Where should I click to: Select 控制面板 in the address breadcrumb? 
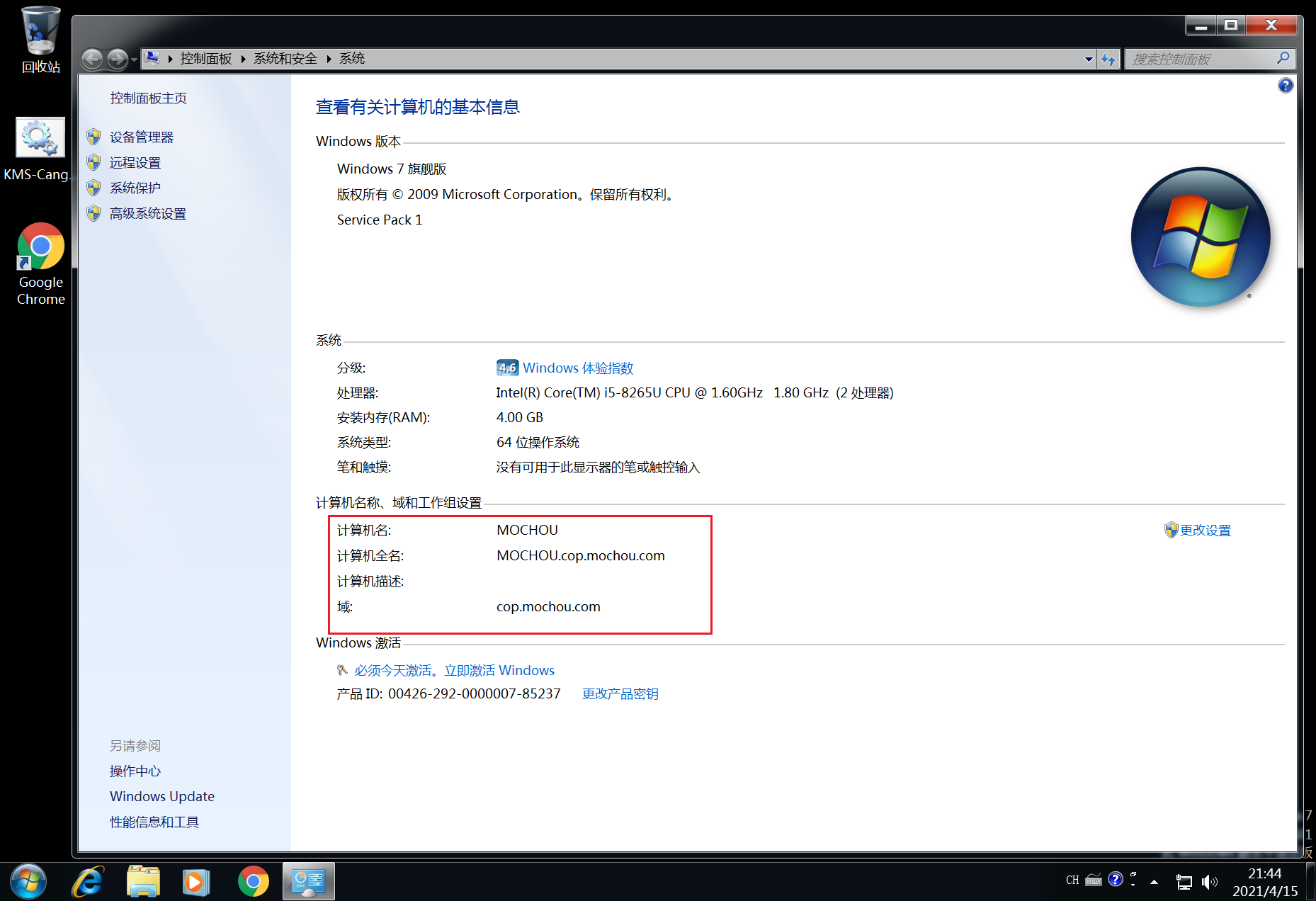[x=206, y=59]
